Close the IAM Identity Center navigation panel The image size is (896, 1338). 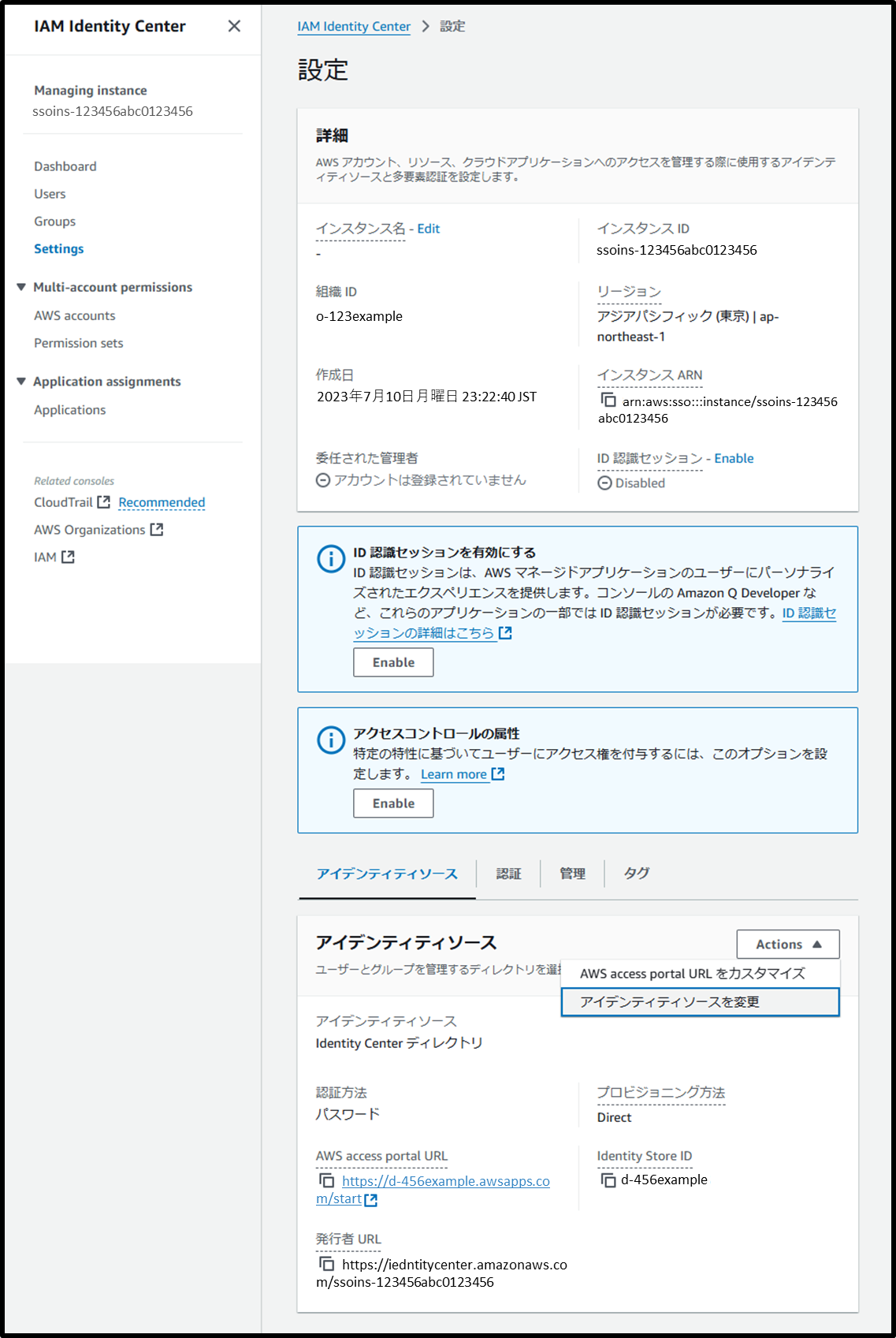[234, 26]
